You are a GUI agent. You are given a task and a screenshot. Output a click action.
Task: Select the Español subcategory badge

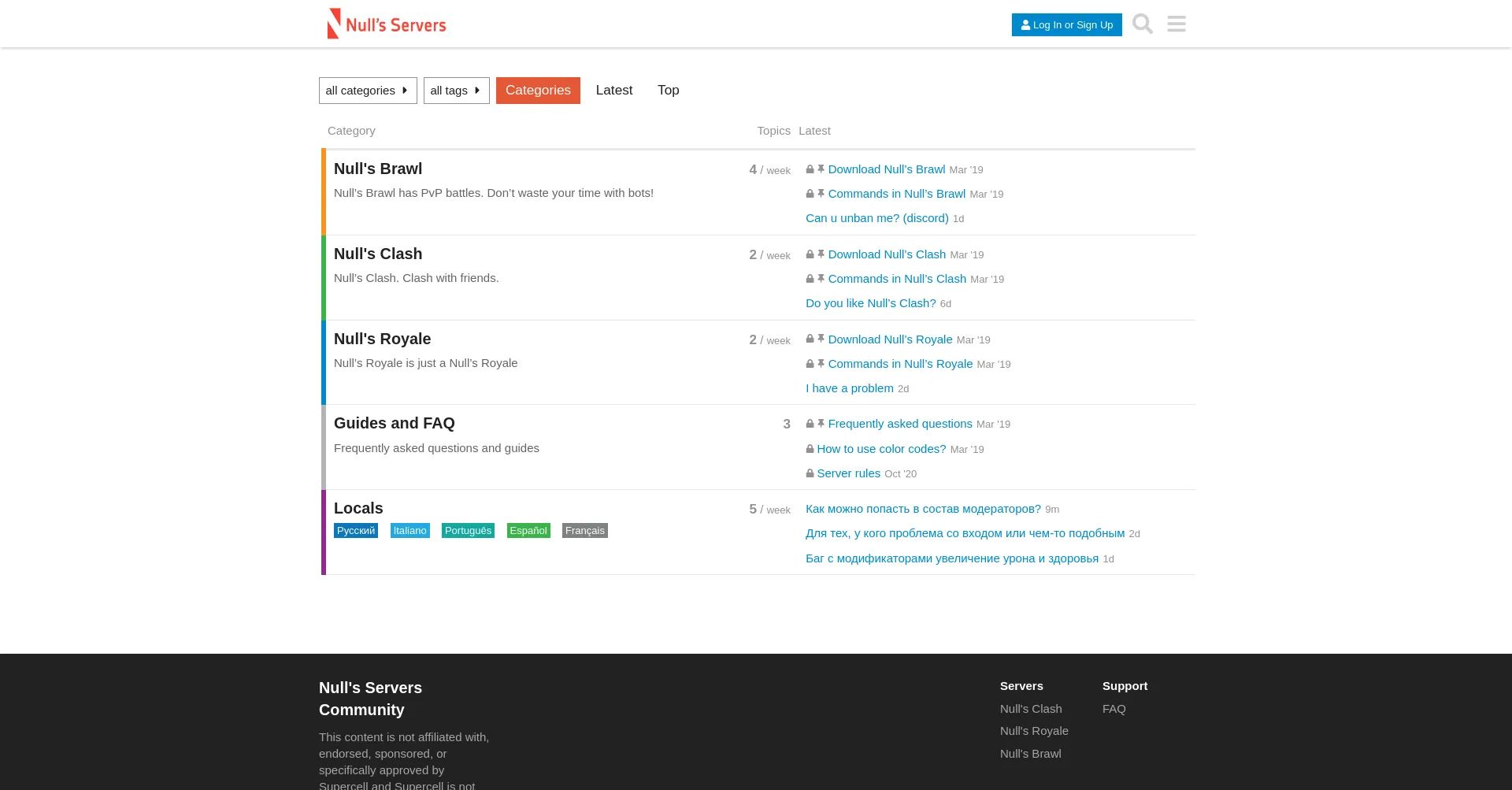[x=528, y=531]
